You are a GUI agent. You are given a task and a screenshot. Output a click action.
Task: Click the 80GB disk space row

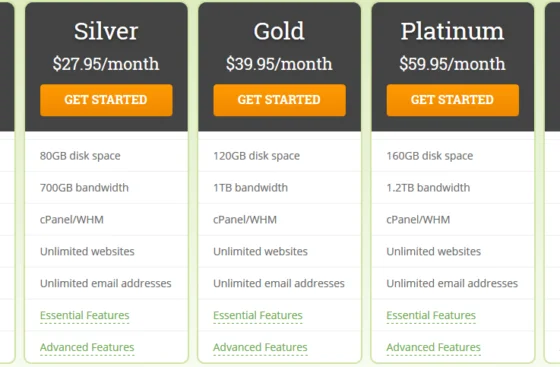[x=106, y=156]
